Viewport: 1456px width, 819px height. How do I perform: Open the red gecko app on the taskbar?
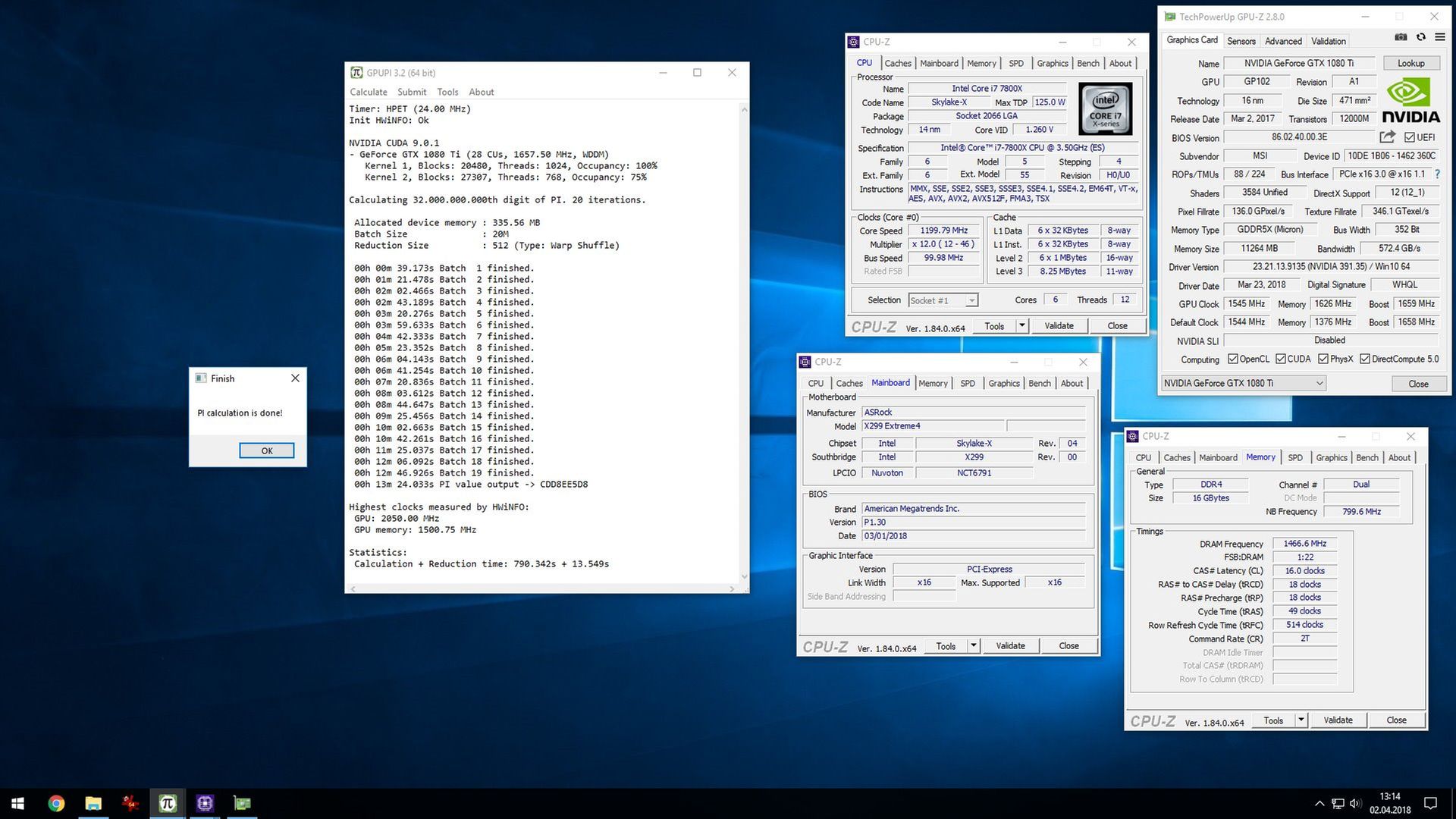pos(130,803)
